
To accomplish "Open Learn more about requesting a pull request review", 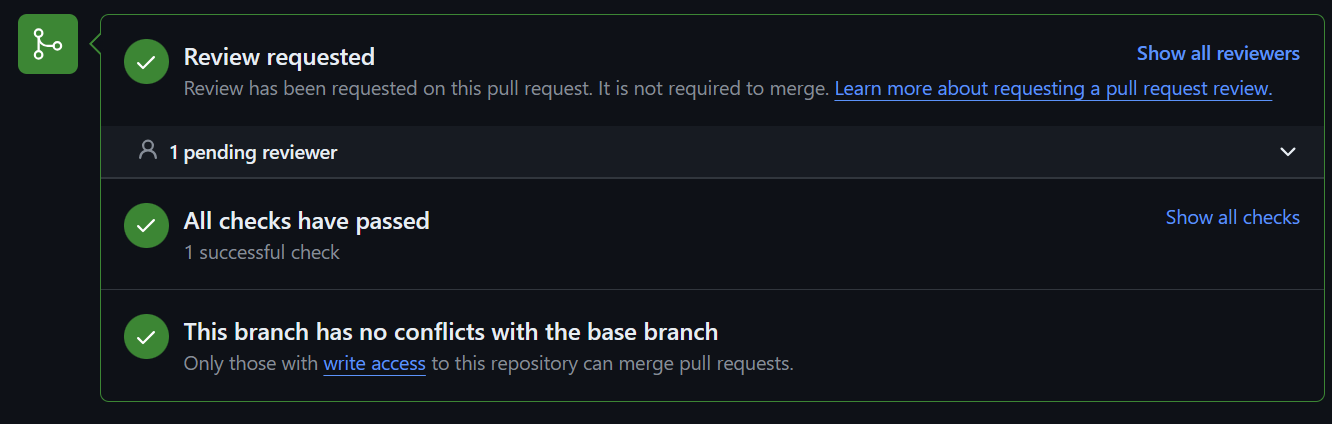I will click(x=1053, y=89).
